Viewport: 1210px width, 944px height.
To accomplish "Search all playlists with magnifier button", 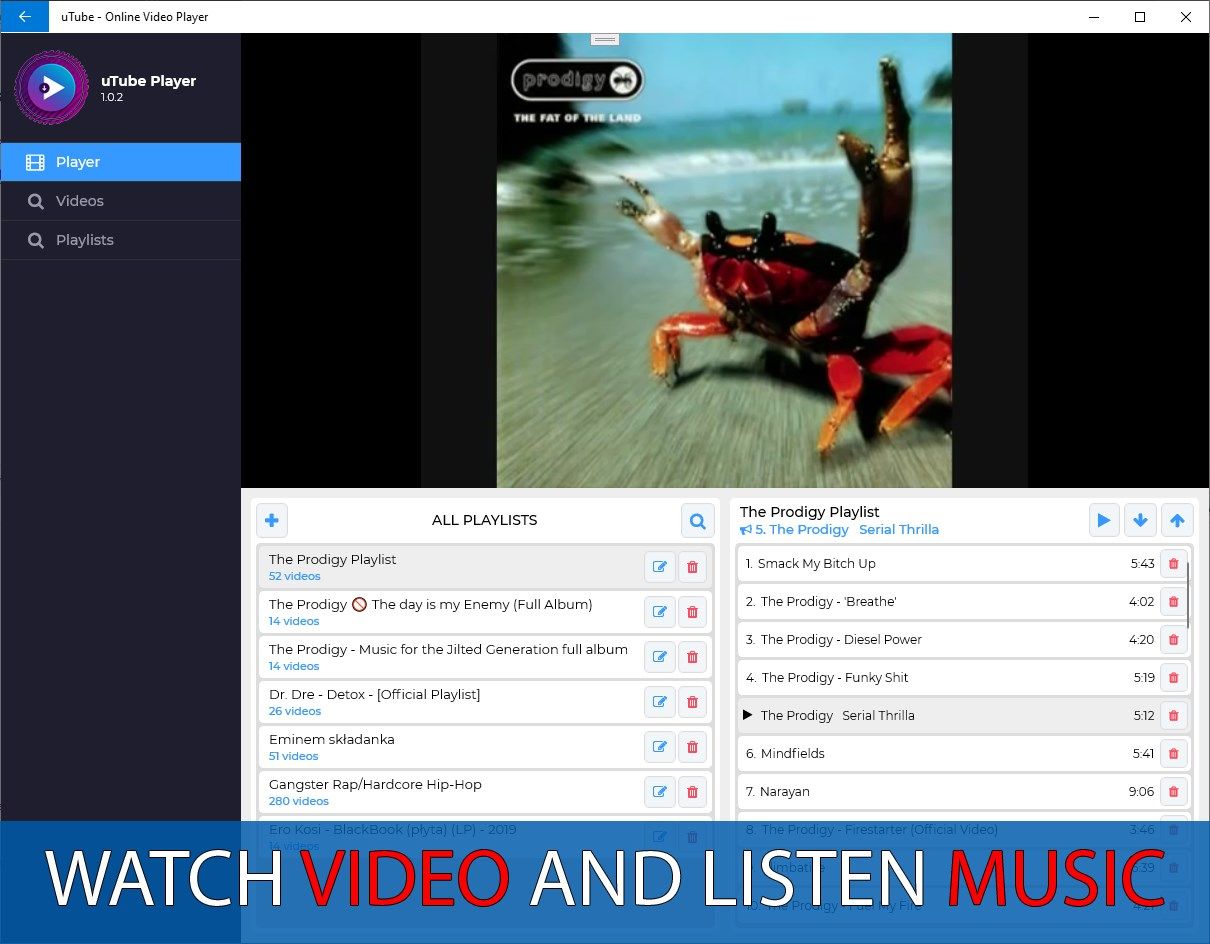I will click(698, 520).
